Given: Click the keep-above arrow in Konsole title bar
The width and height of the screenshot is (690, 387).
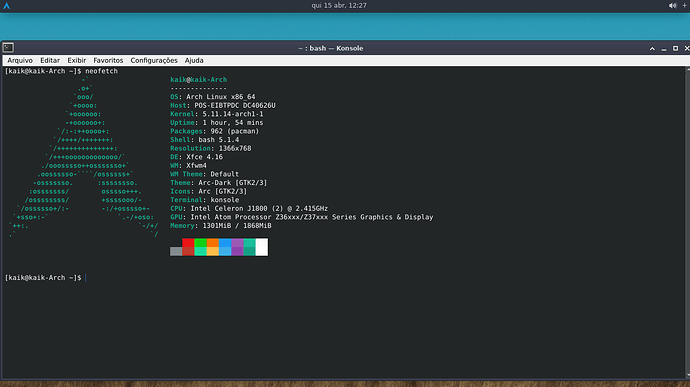Looking at the screenshot, I should (652, 48).
